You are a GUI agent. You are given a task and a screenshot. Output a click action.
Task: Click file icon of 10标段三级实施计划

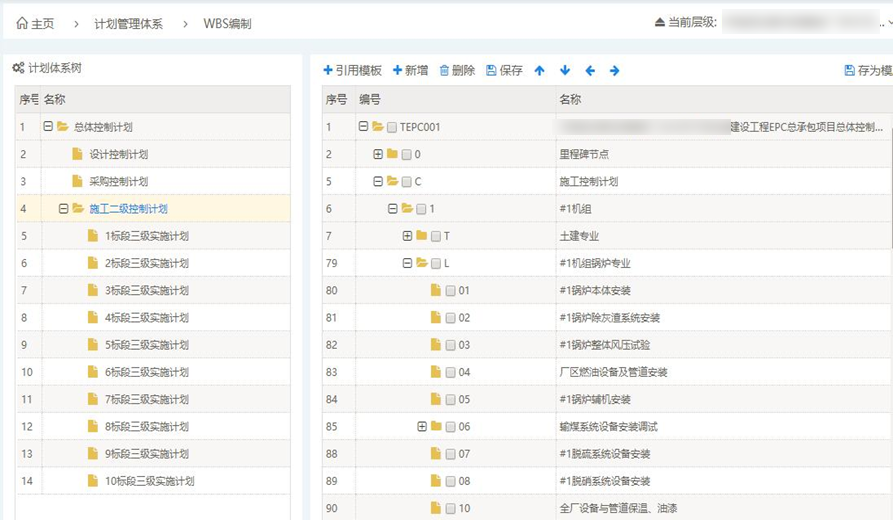tap(93, 481)
